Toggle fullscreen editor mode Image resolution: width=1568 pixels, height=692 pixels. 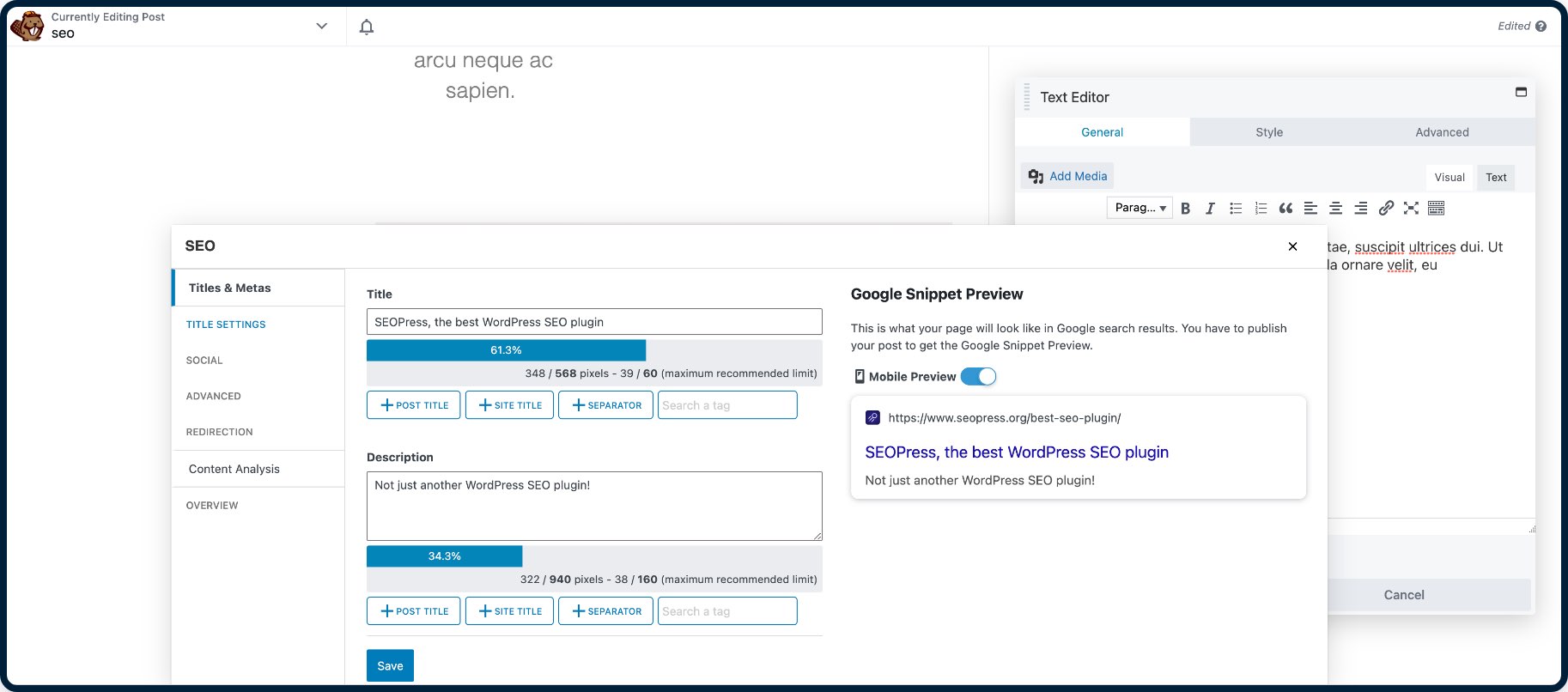click(x=1411, y=209)
